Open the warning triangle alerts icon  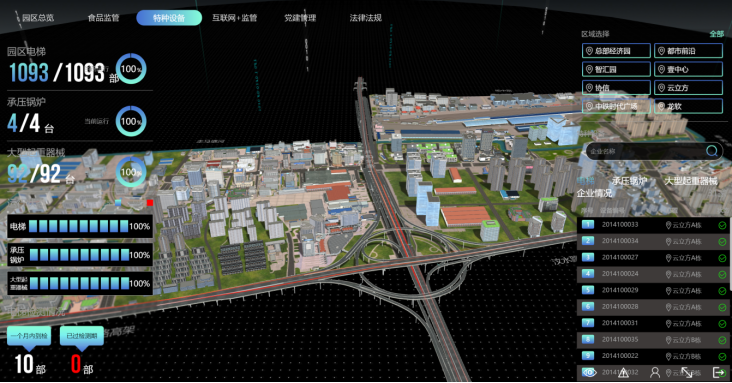click(623, 372)
